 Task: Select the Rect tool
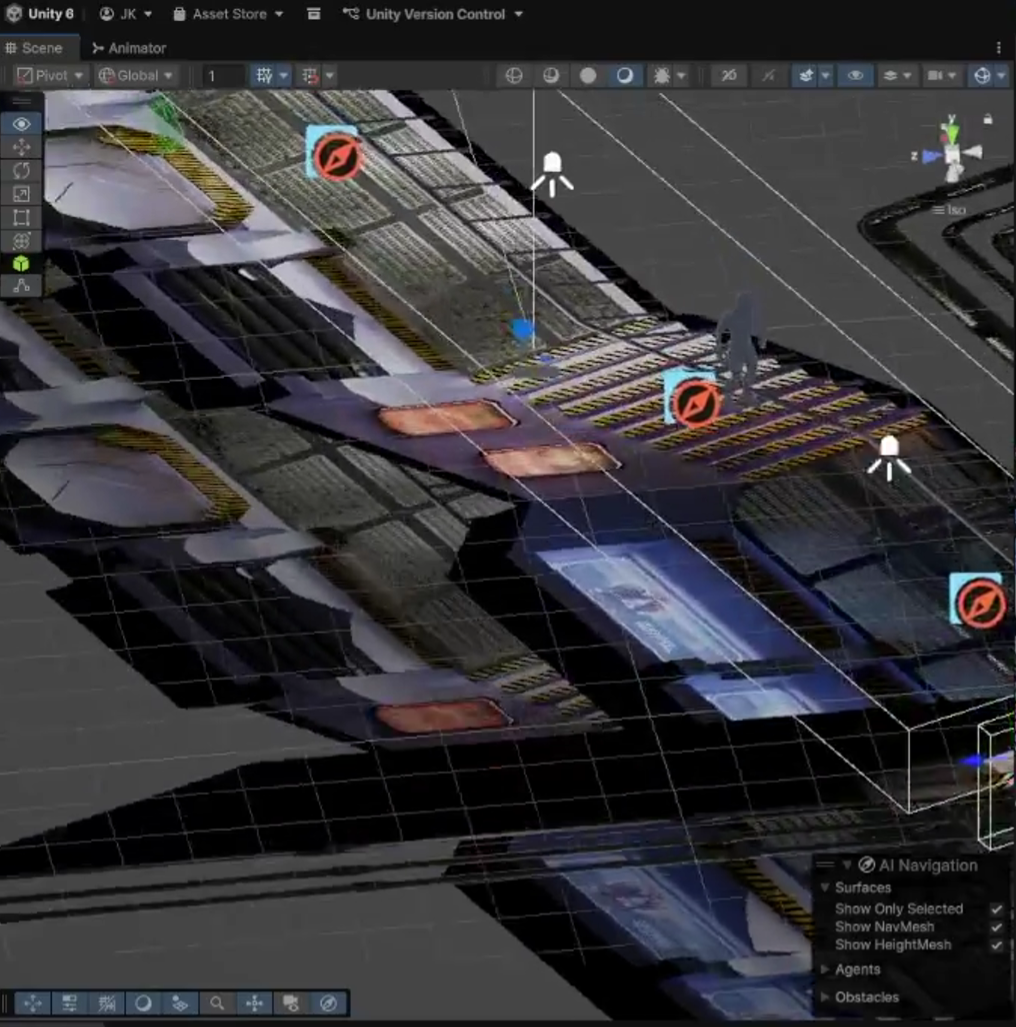(21, 217)
